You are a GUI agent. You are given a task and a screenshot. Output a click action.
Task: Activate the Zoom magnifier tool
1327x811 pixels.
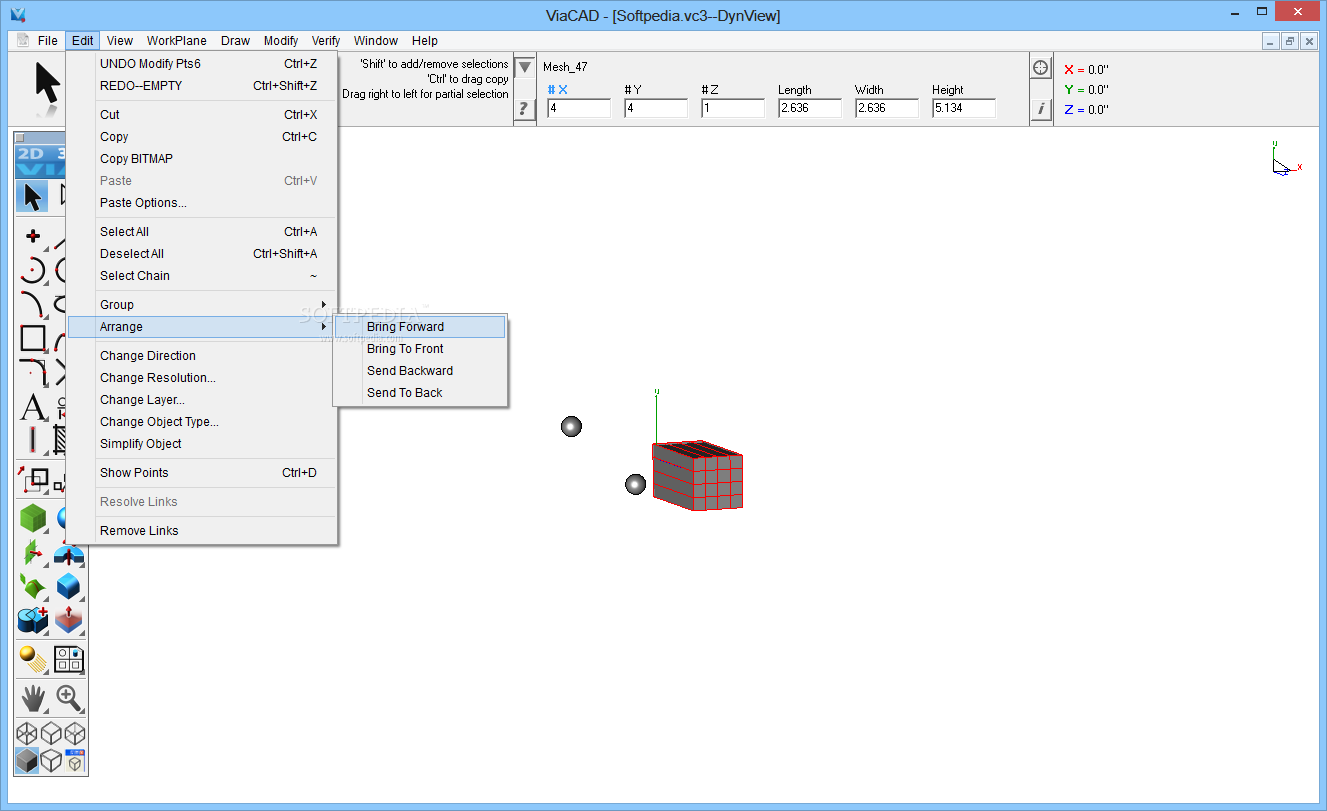tap(69, 698)
